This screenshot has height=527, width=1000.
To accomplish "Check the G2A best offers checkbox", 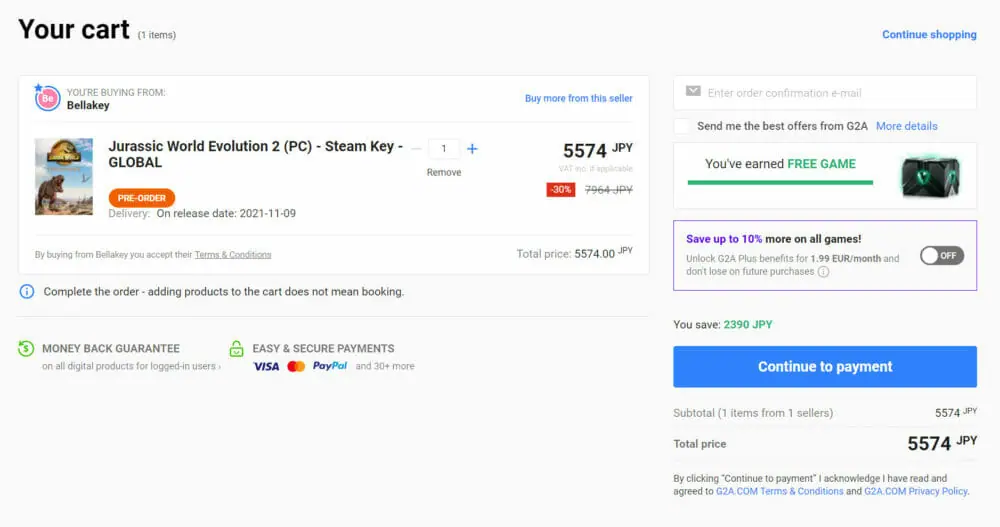I will (681, 126).
